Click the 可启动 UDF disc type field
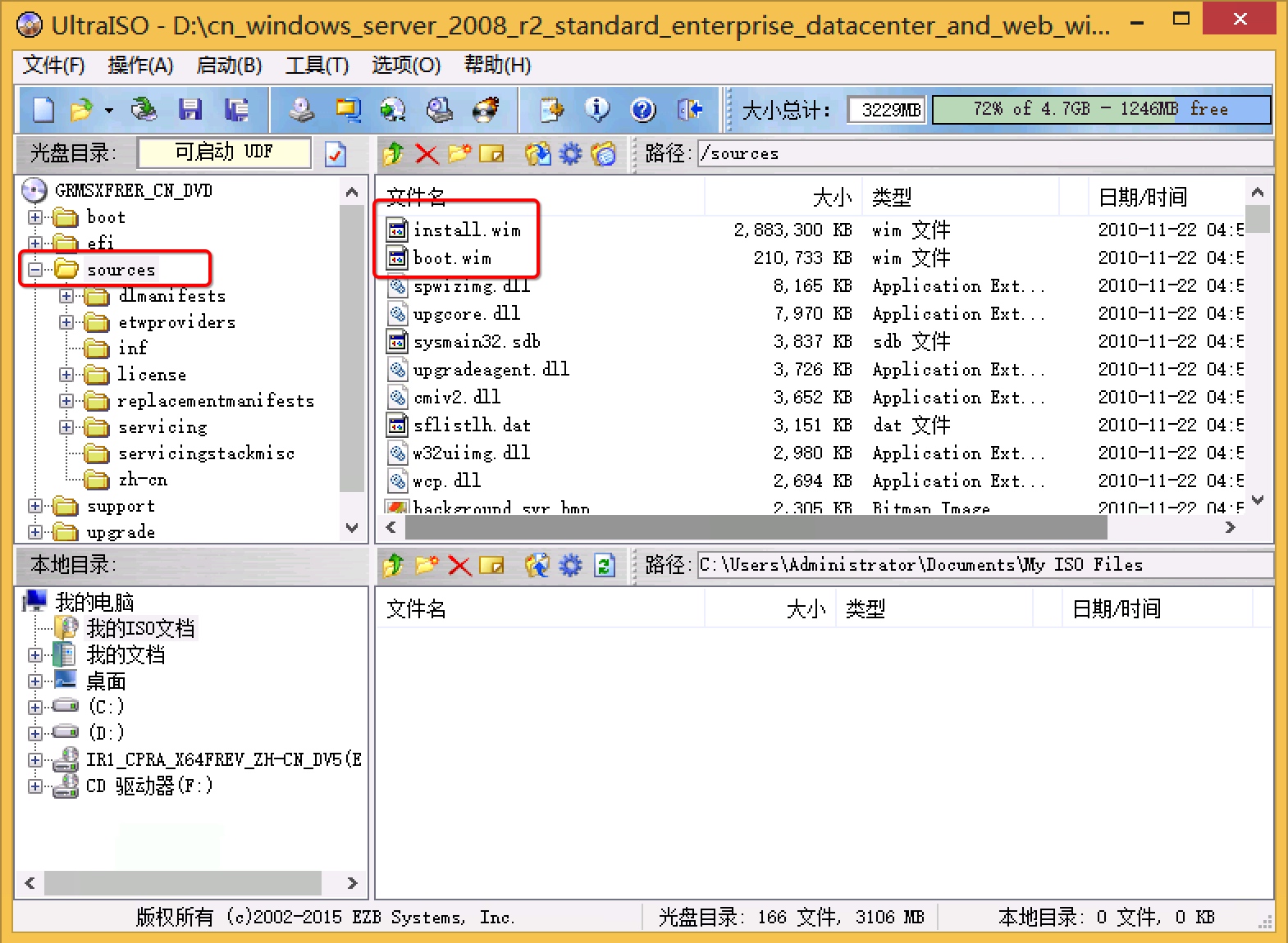The width and height of the screenshot is (1288, 943). point(225,153)
